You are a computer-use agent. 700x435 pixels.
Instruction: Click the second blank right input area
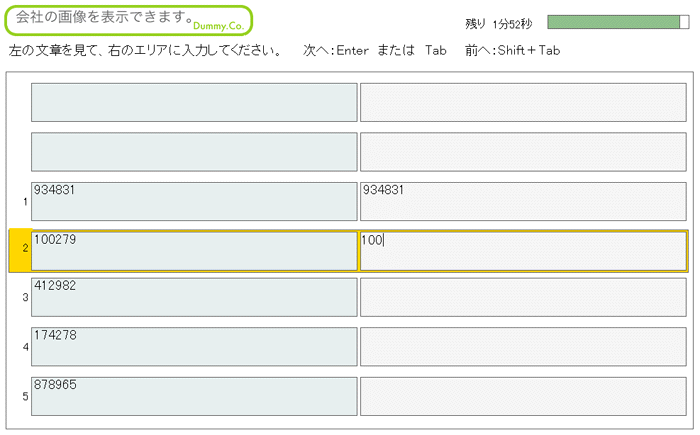click(x=523, y=152)
